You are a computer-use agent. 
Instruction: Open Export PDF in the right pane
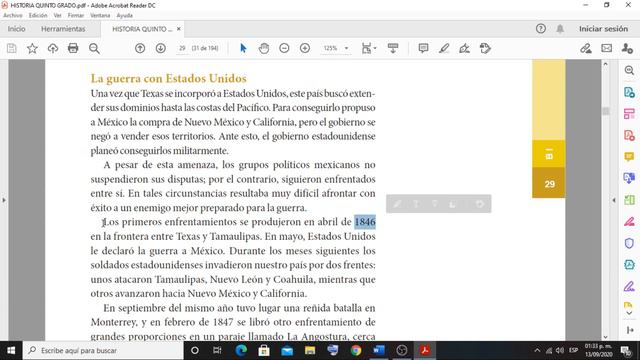(x=629, y=92)
